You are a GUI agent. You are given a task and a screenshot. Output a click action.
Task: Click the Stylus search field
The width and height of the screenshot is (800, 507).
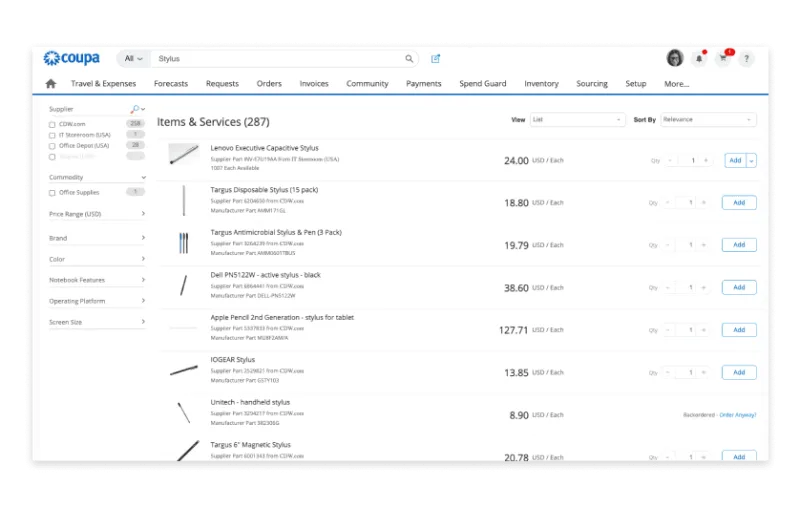[278, 59]
